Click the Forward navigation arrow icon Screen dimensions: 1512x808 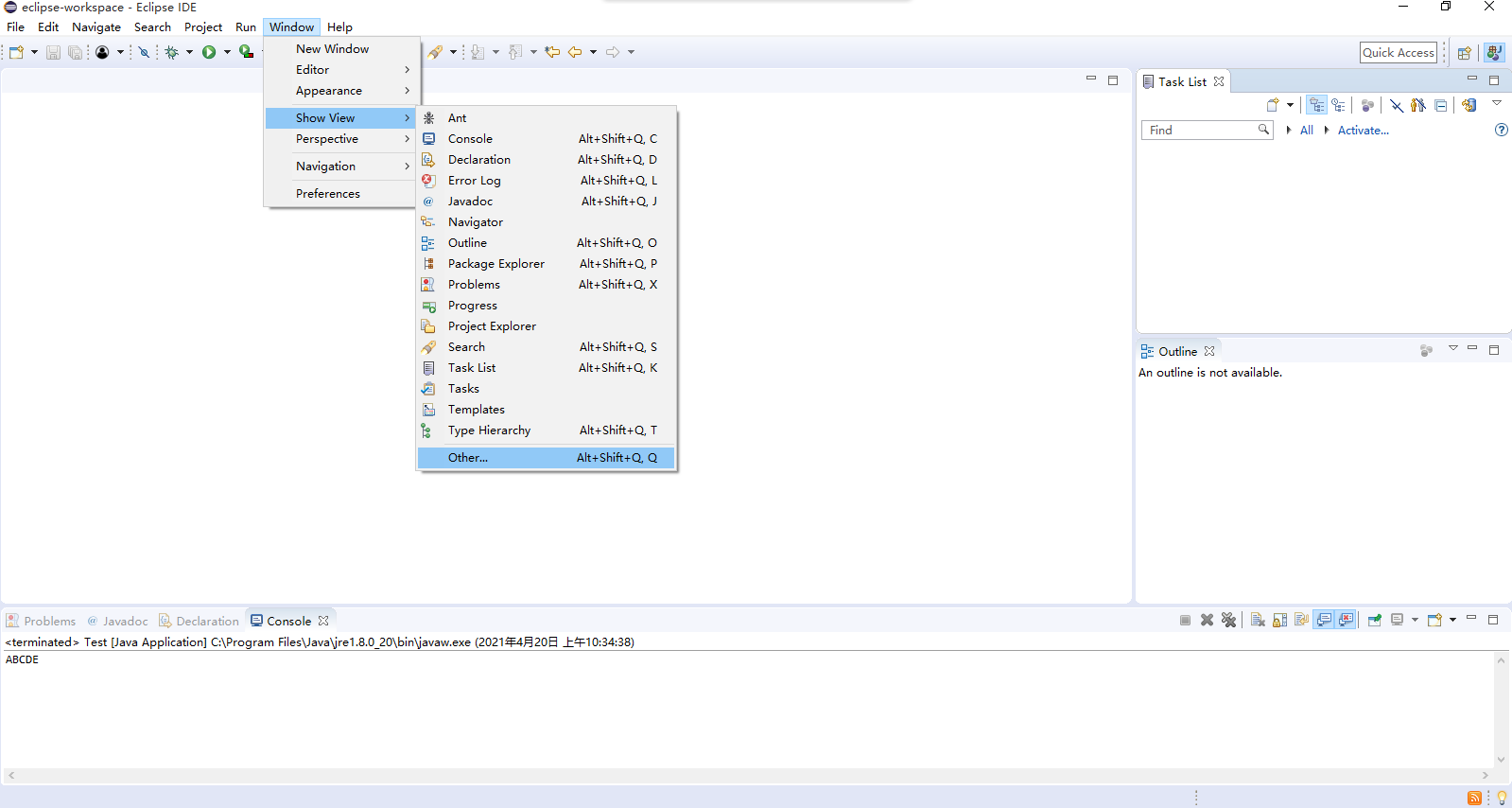point(613,52)
